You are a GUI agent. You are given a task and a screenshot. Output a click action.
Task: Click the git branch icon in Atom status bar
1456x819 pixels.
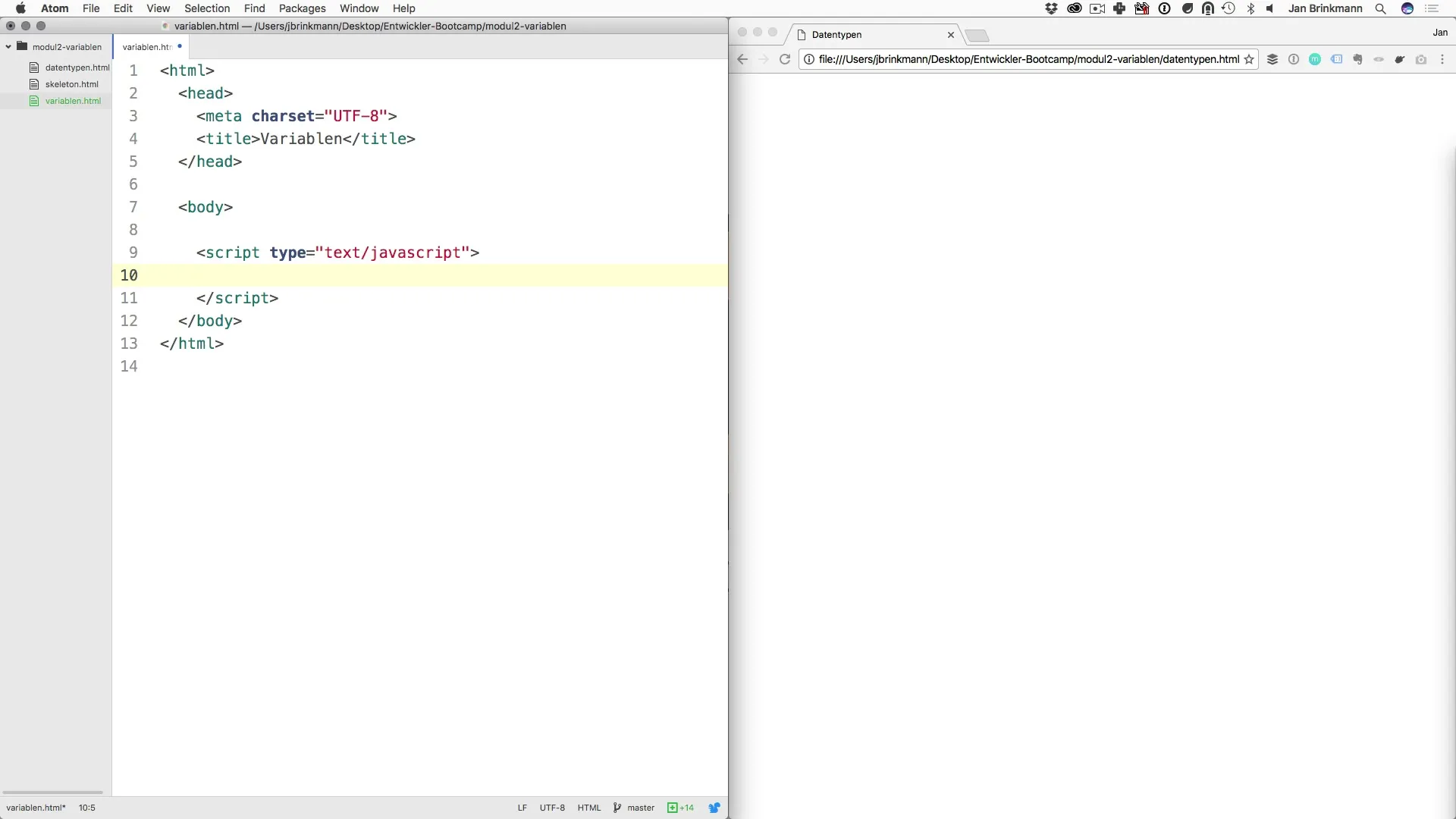coord(617,808)
